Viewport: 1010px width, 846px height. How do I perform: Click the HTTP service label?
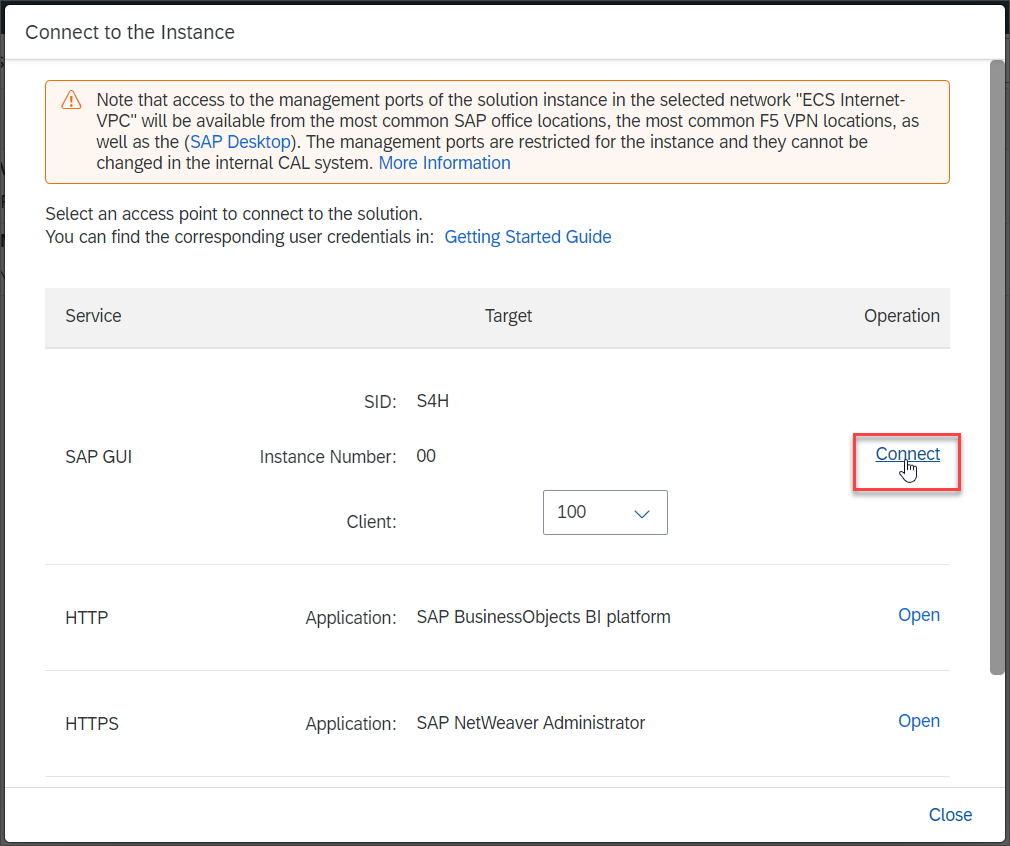coord(86,618)
